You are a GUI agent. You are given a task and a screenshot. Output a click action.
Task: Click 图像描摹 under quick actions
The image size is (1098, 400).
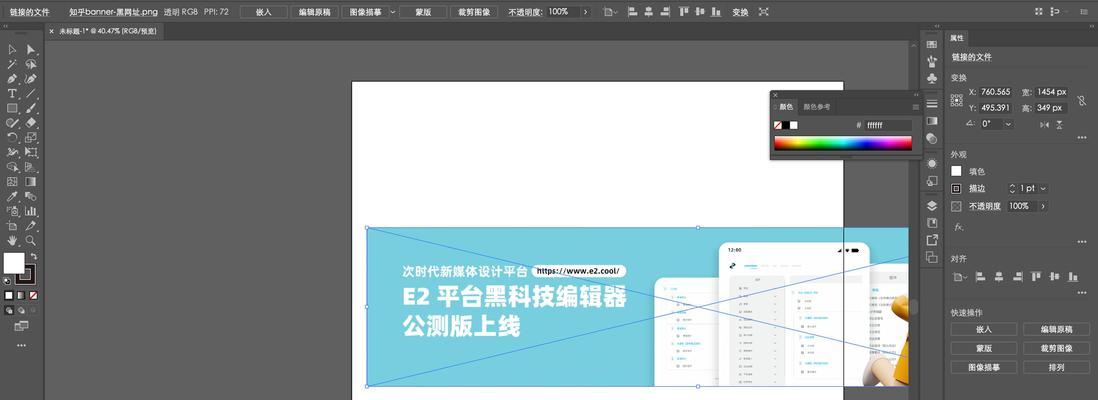pos(984,367)
